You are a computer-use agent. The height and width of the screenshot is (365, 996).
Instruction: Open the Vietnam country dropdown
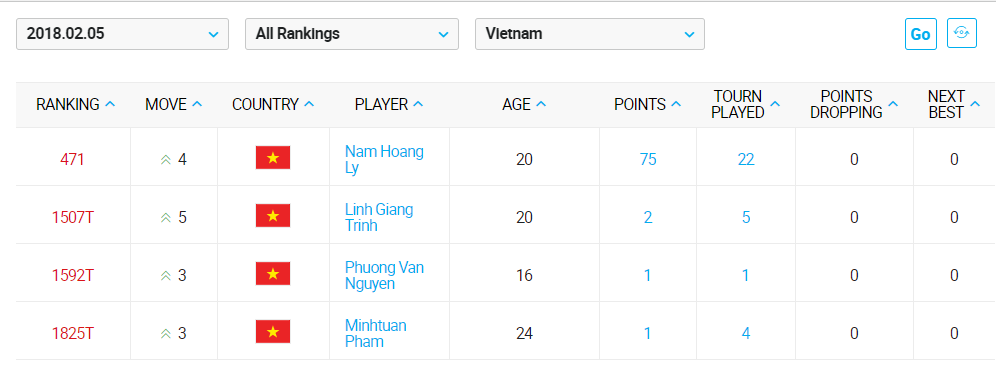click(x=589, y=34)
